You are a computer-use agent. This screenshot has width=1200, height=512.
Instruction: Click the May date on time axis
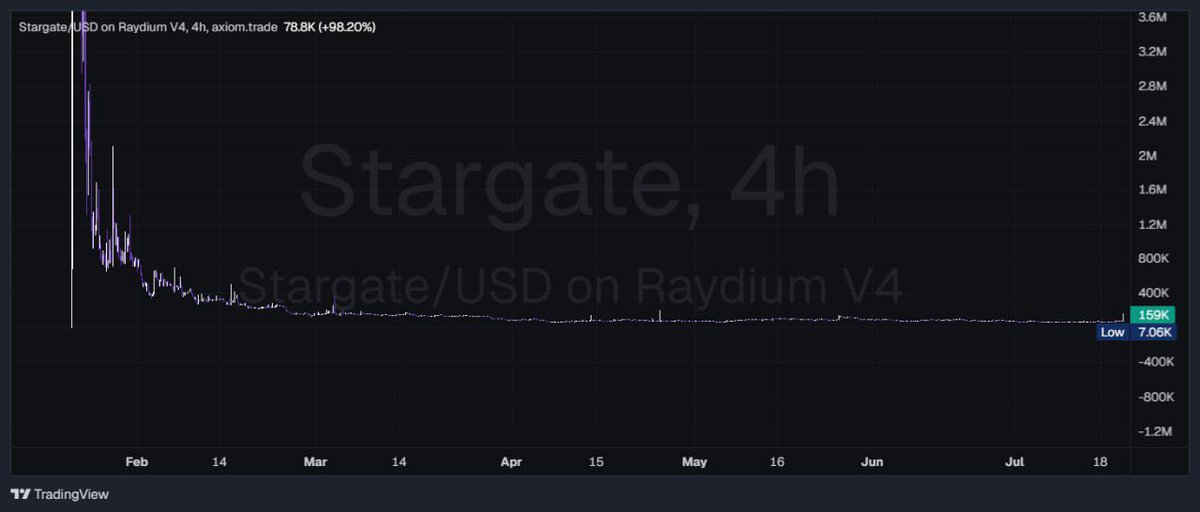[x=694, y=462]
